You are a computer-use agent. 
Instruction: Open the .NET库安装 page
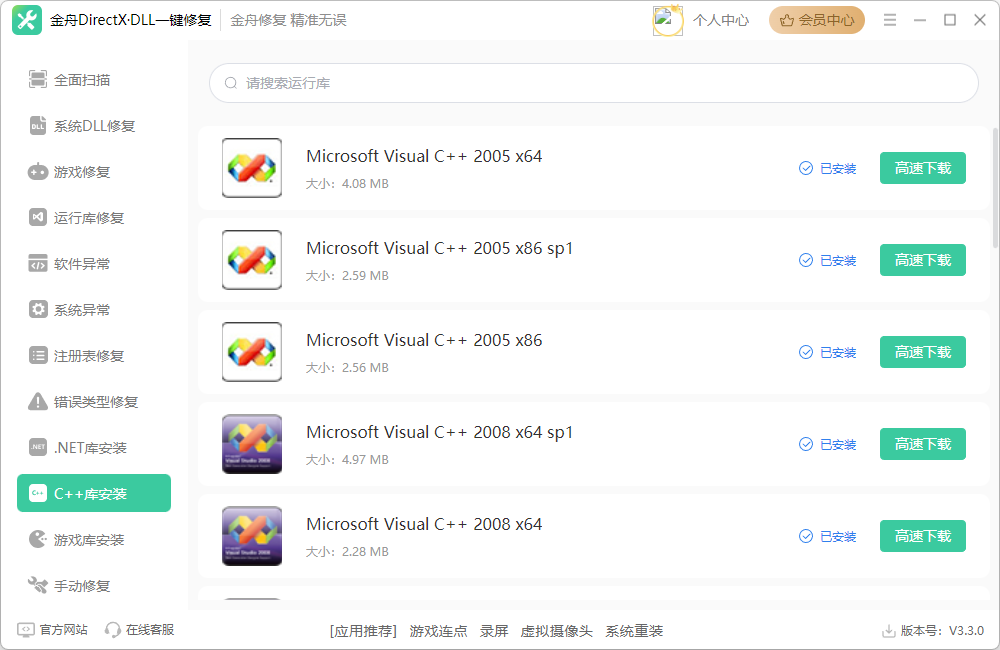[x=90, y=448]
